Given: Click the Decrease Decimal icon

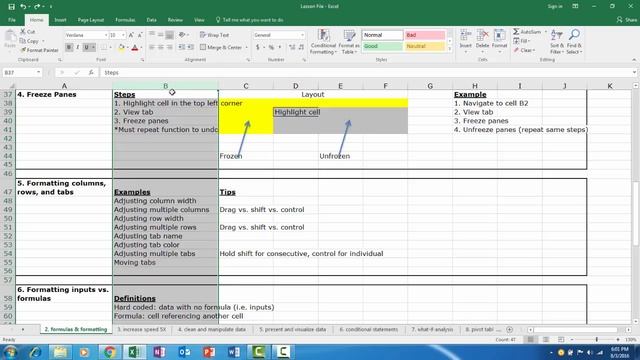Looking at the screenshot, I should click(x=301, y=47).
